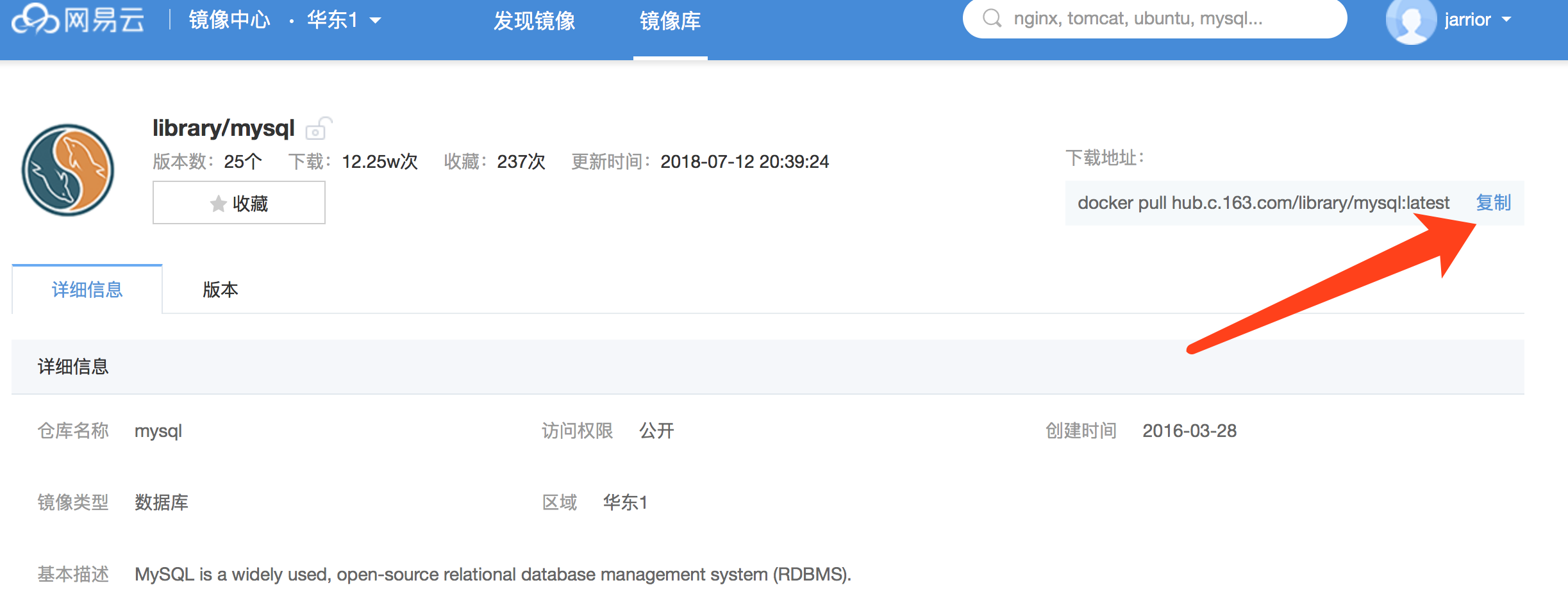Click the repository name value mysql
Image resolution: width=1568 pixels, height=610 pixels.
coord(158,431)
